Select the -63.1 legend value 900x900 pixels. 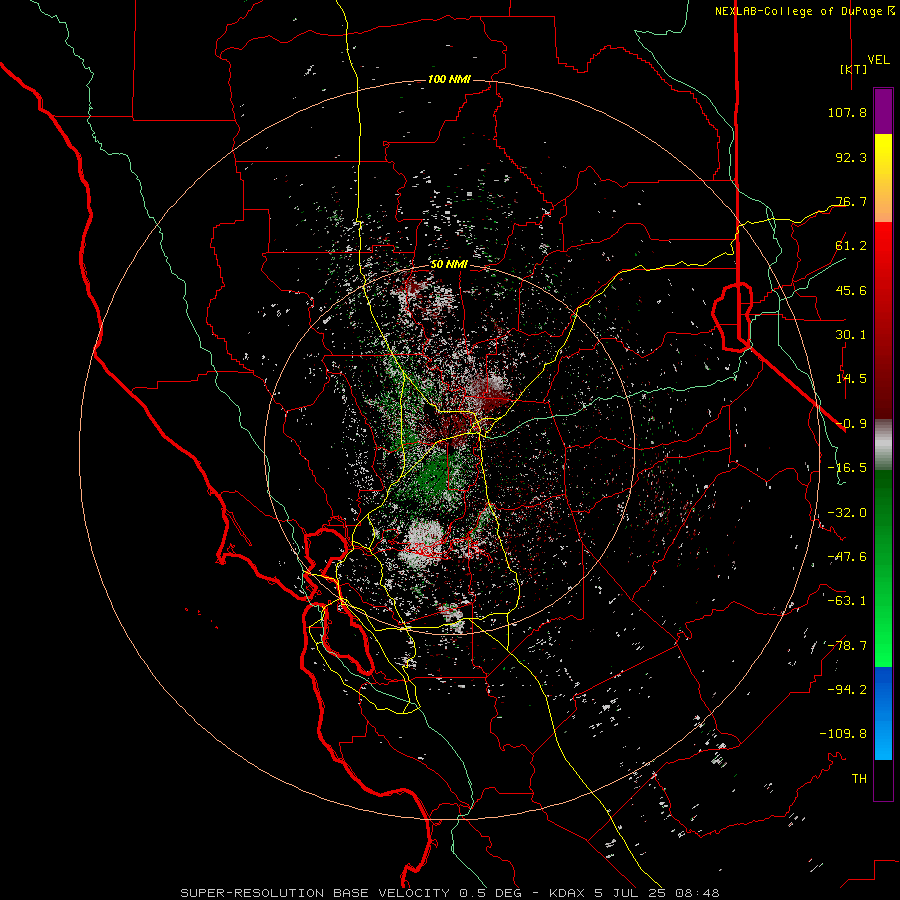pyautogui.click(x=847, y=601)
